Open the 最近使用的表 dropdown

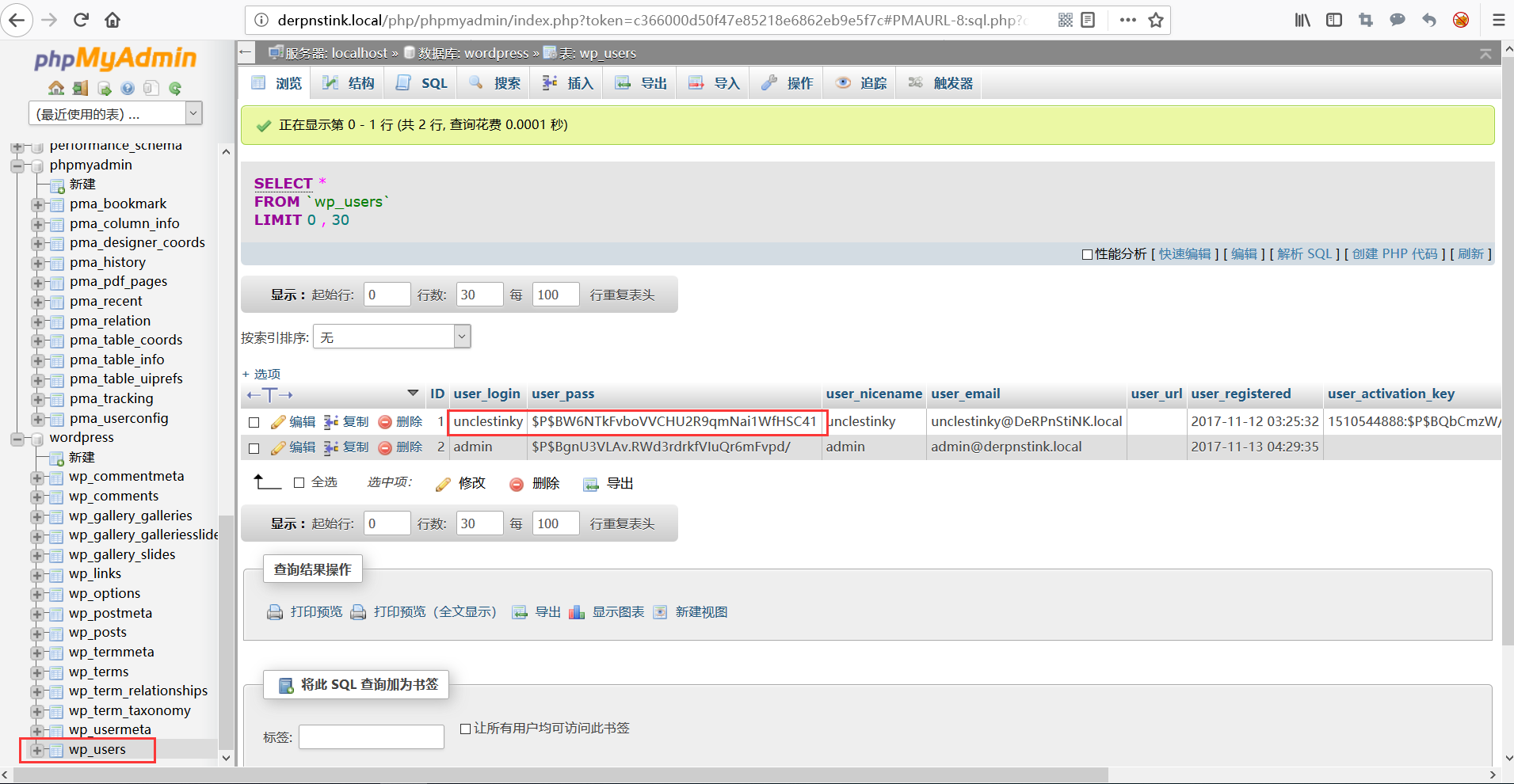pos(116,113)
